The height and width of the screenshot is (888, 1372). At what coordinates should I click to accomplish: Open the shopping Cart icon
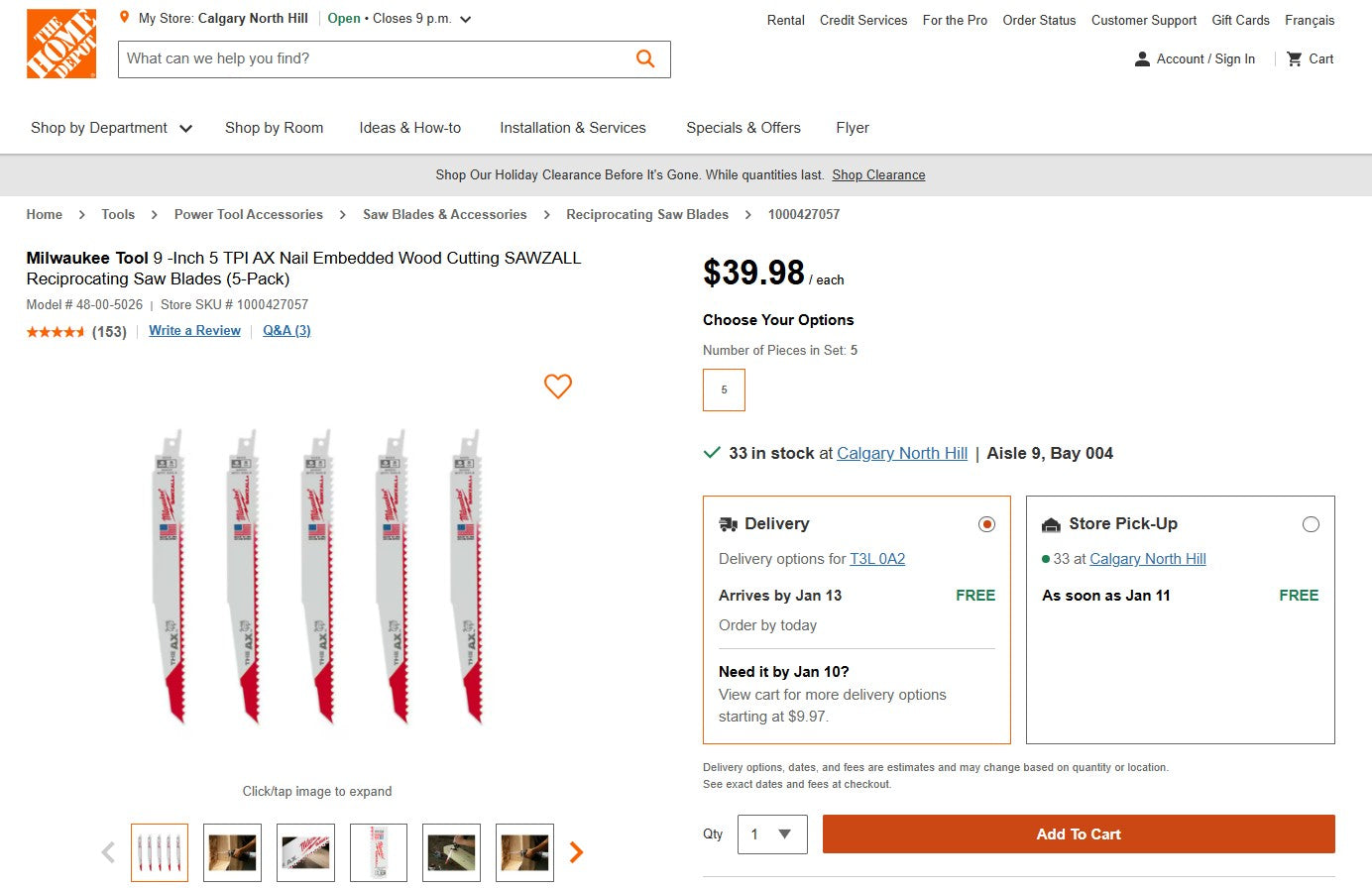1296,58
